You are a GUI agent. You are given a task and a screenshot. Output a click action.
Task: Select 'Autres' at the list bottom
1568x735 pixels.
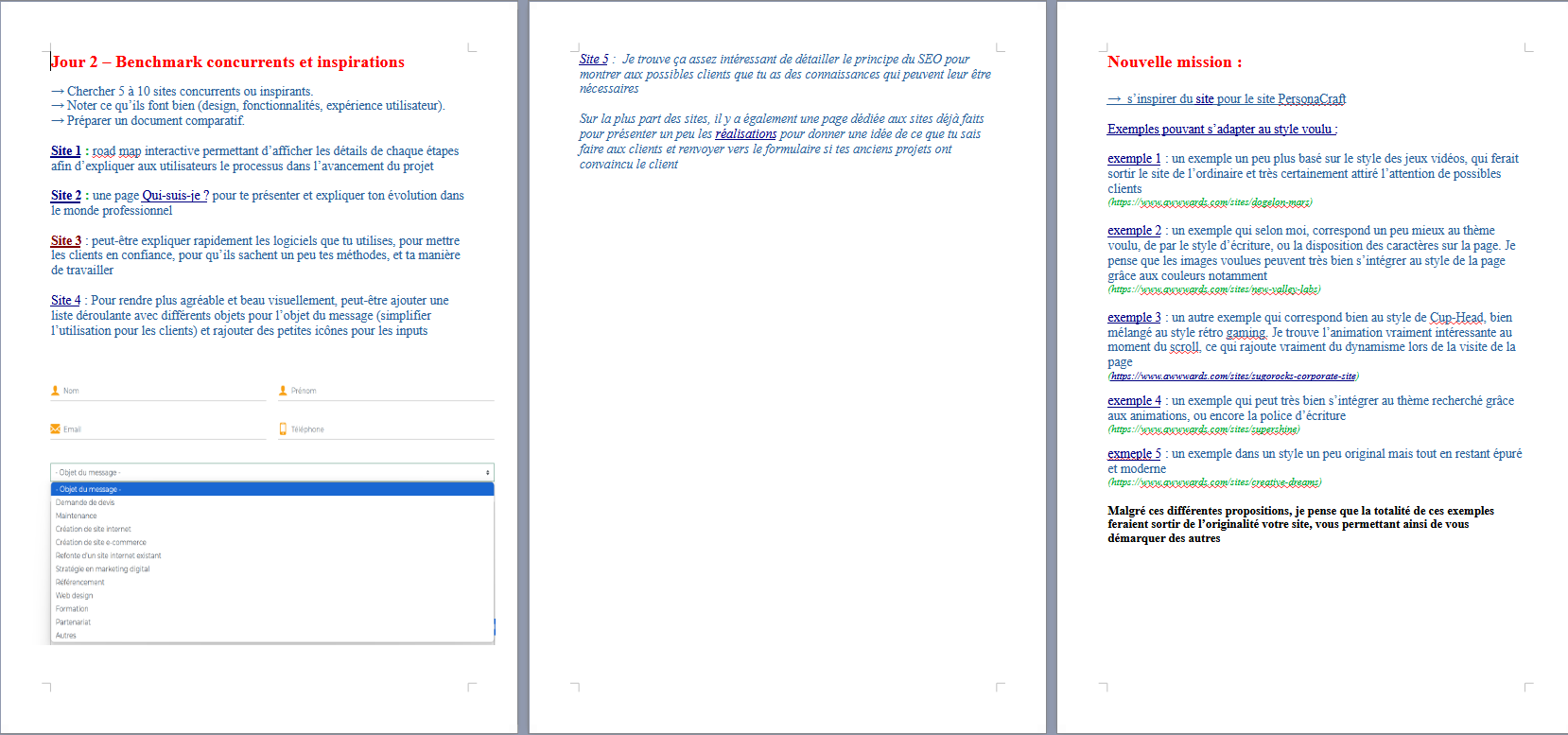pyautogui.click(x=66, y=635)
